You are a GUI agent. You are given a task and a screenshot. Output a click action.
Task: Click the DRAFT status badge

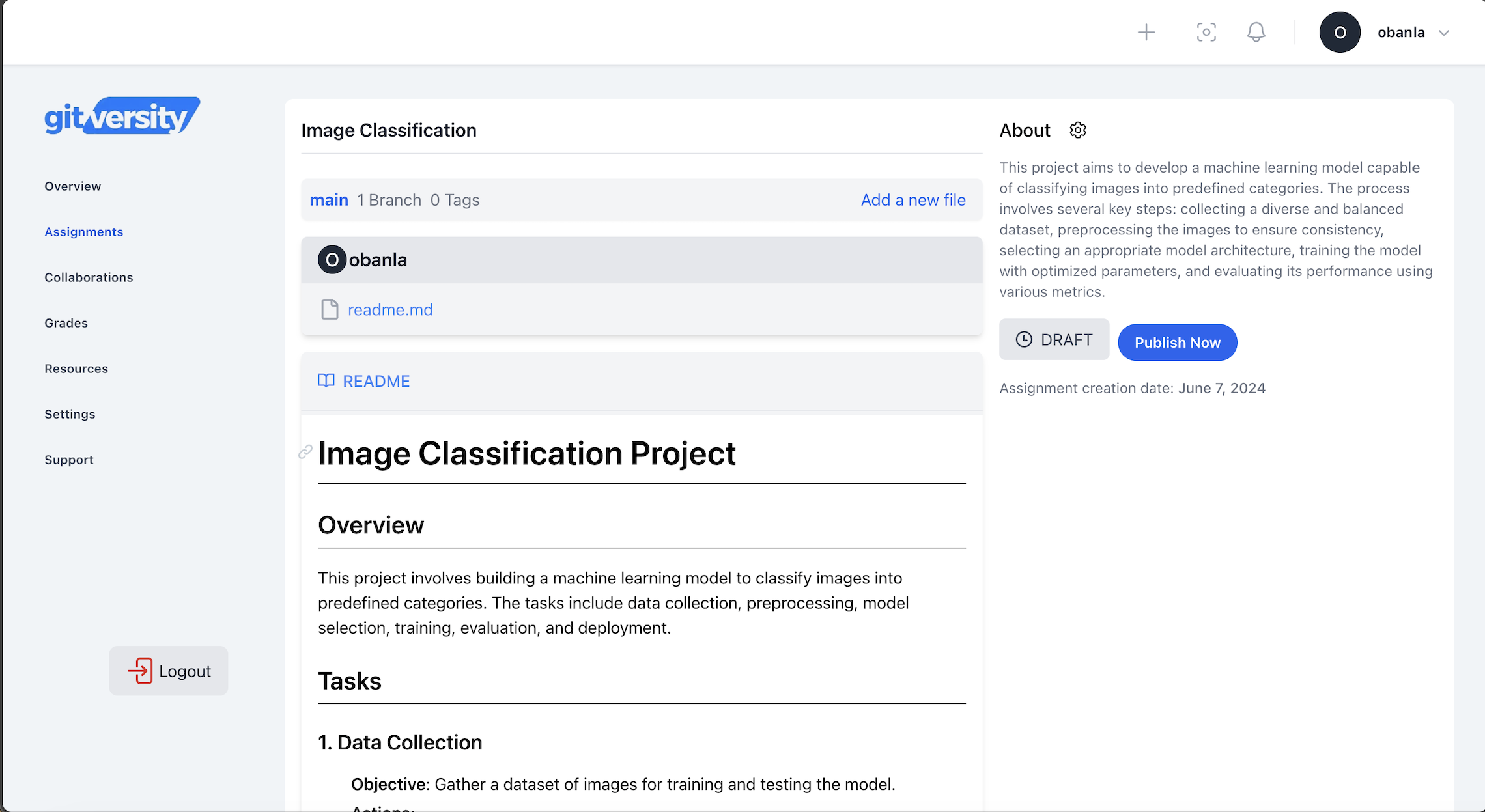(x=1054, y=339)
